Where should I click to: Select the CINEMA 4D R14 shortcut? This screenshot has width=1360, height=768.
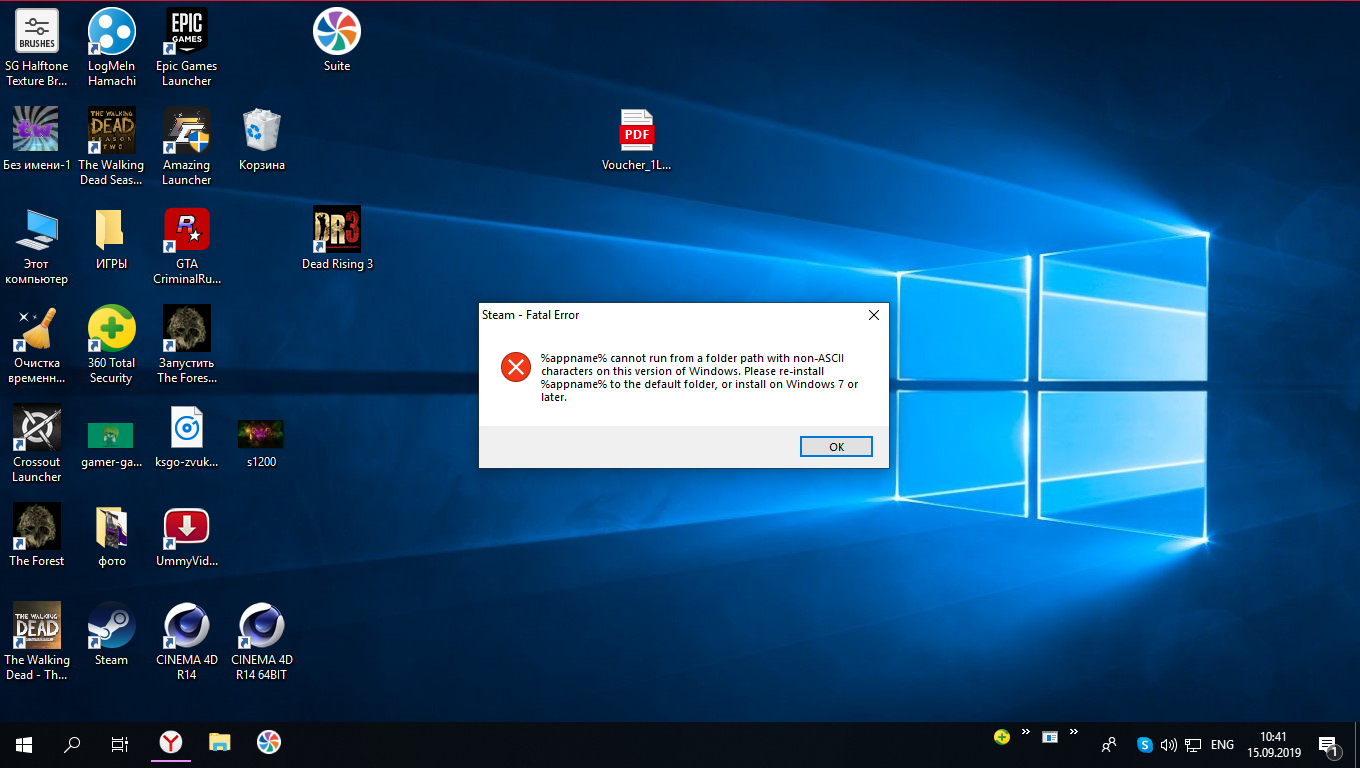tap(187, 641)
